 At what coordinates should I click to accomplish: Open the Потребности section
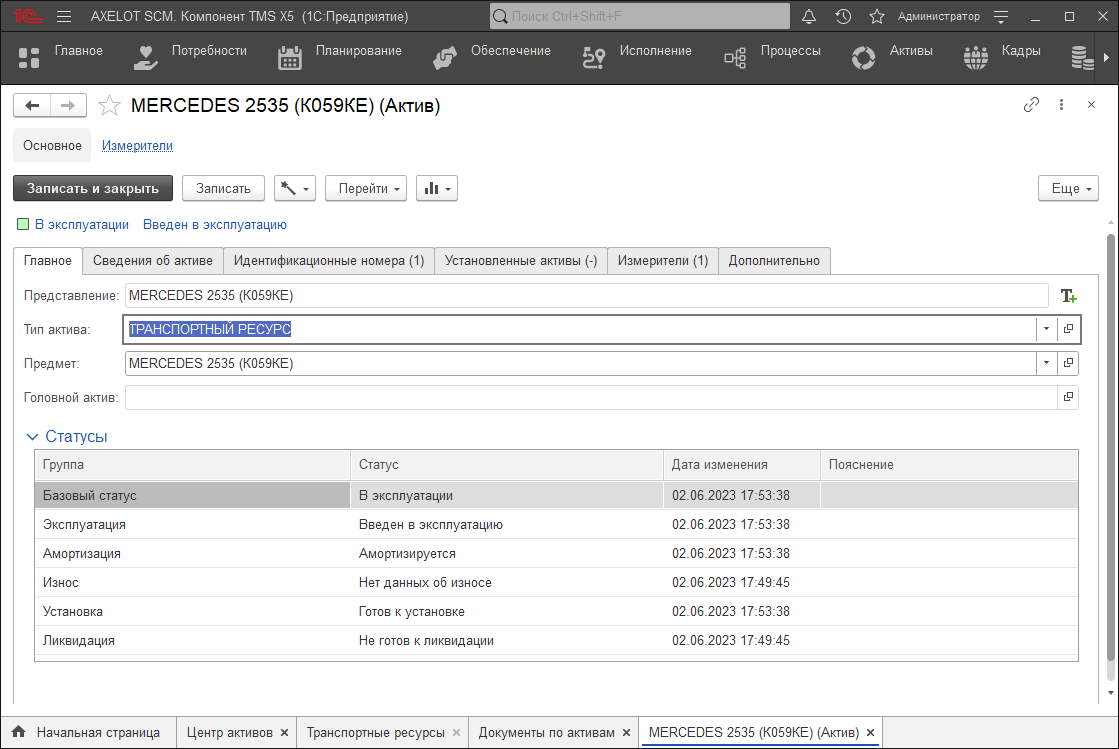190,57
